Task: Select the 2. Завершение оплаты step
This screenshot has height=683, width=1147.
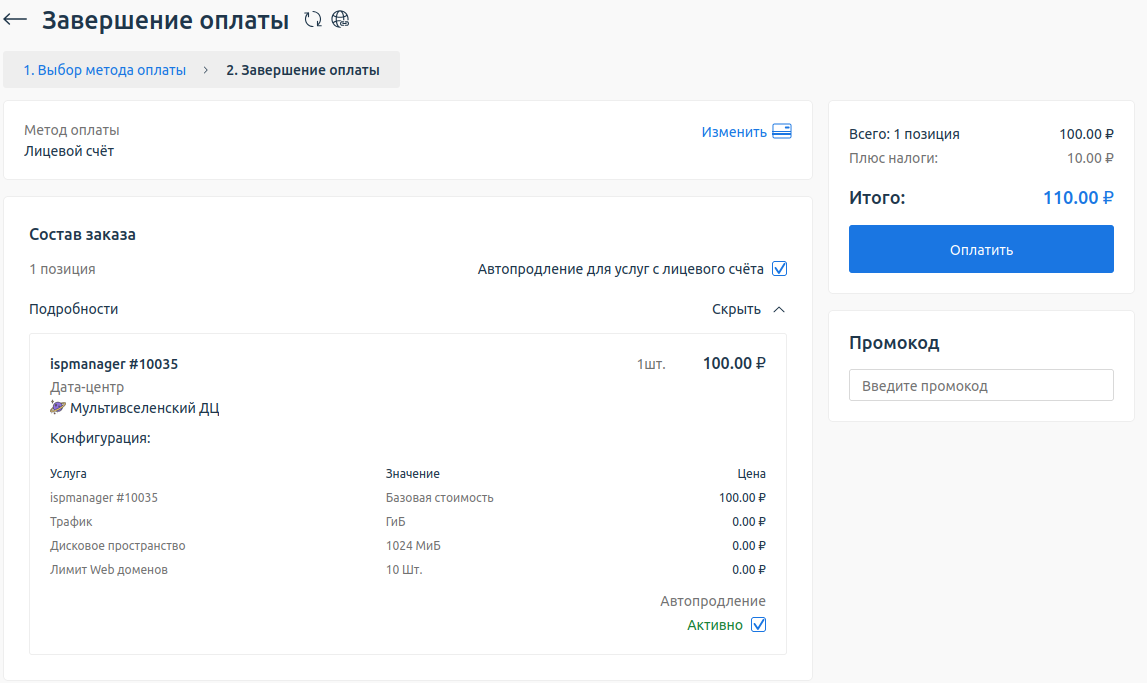Action: [303, 71]
